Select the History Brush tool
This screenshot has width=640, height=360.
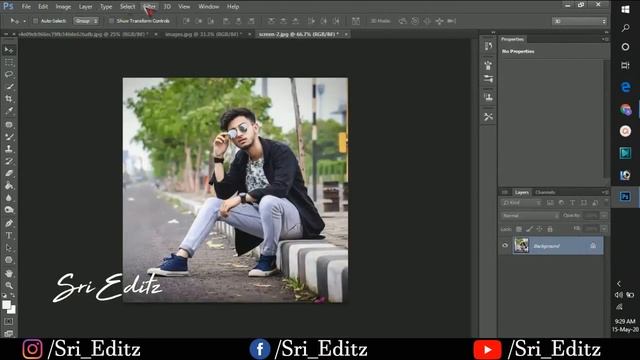[9, 161]
